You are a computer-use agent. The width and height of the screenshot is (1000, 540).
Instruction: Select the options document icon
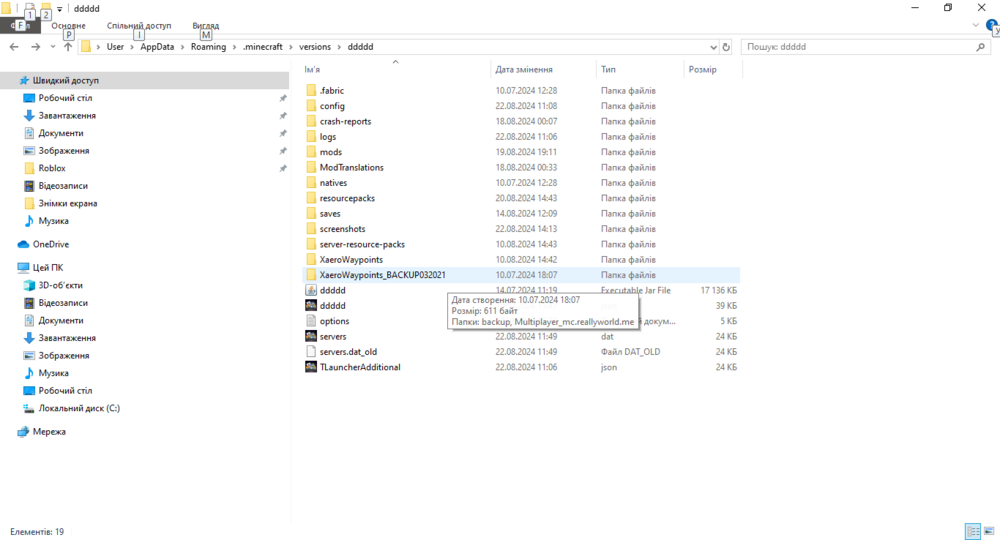pos(311,321)
